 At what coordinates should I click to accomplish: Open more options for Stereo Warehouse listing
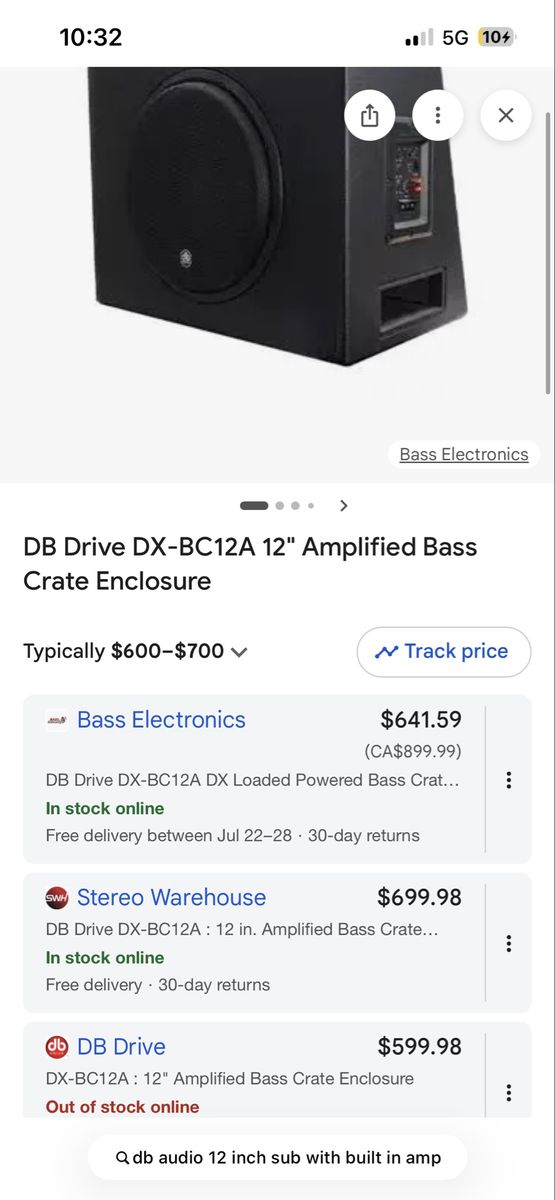point(508,943)
